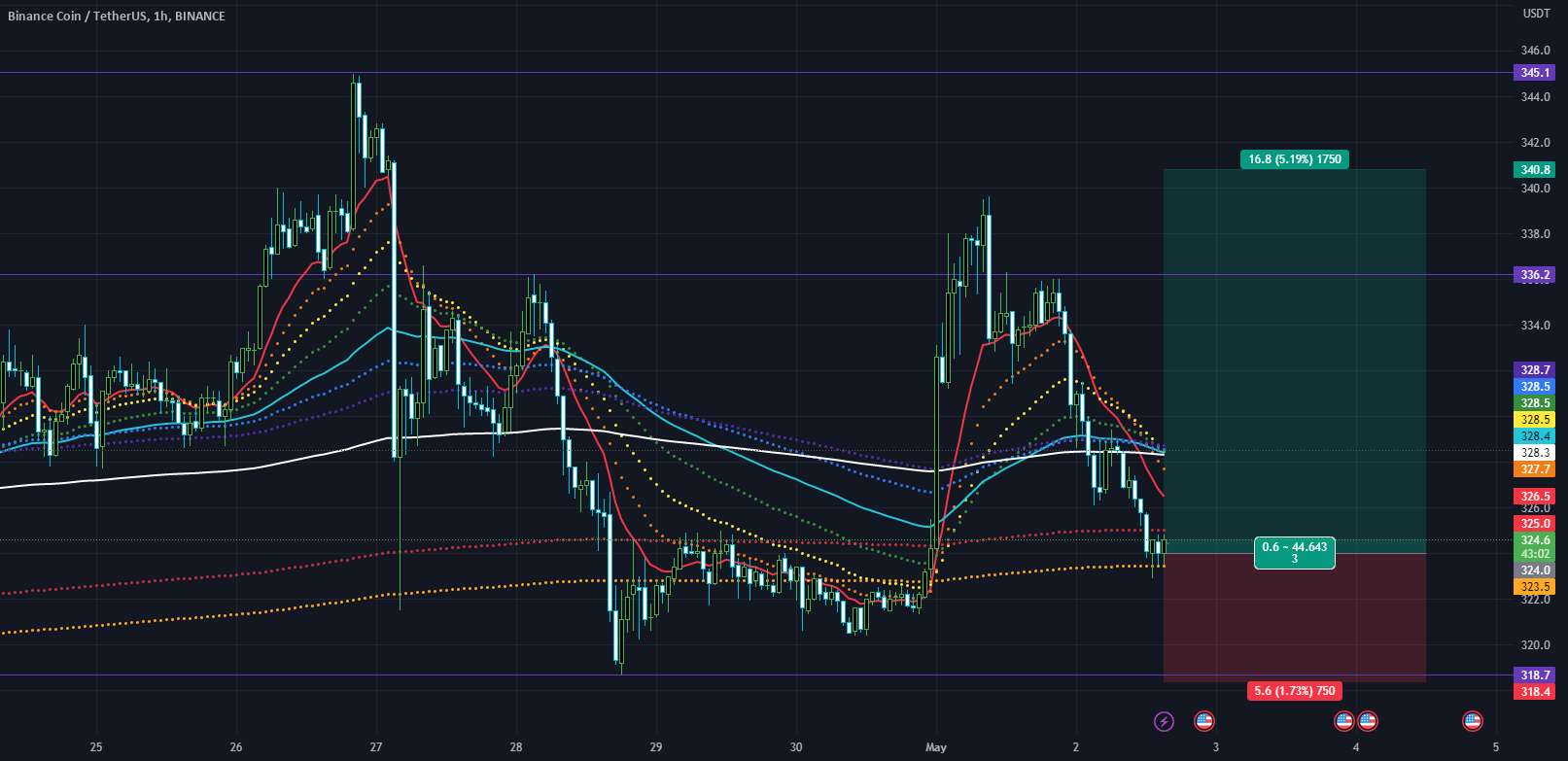The image size is (1568, 761).
Task: Select the blue 328.5 price tag
Action: [1536, 387]
